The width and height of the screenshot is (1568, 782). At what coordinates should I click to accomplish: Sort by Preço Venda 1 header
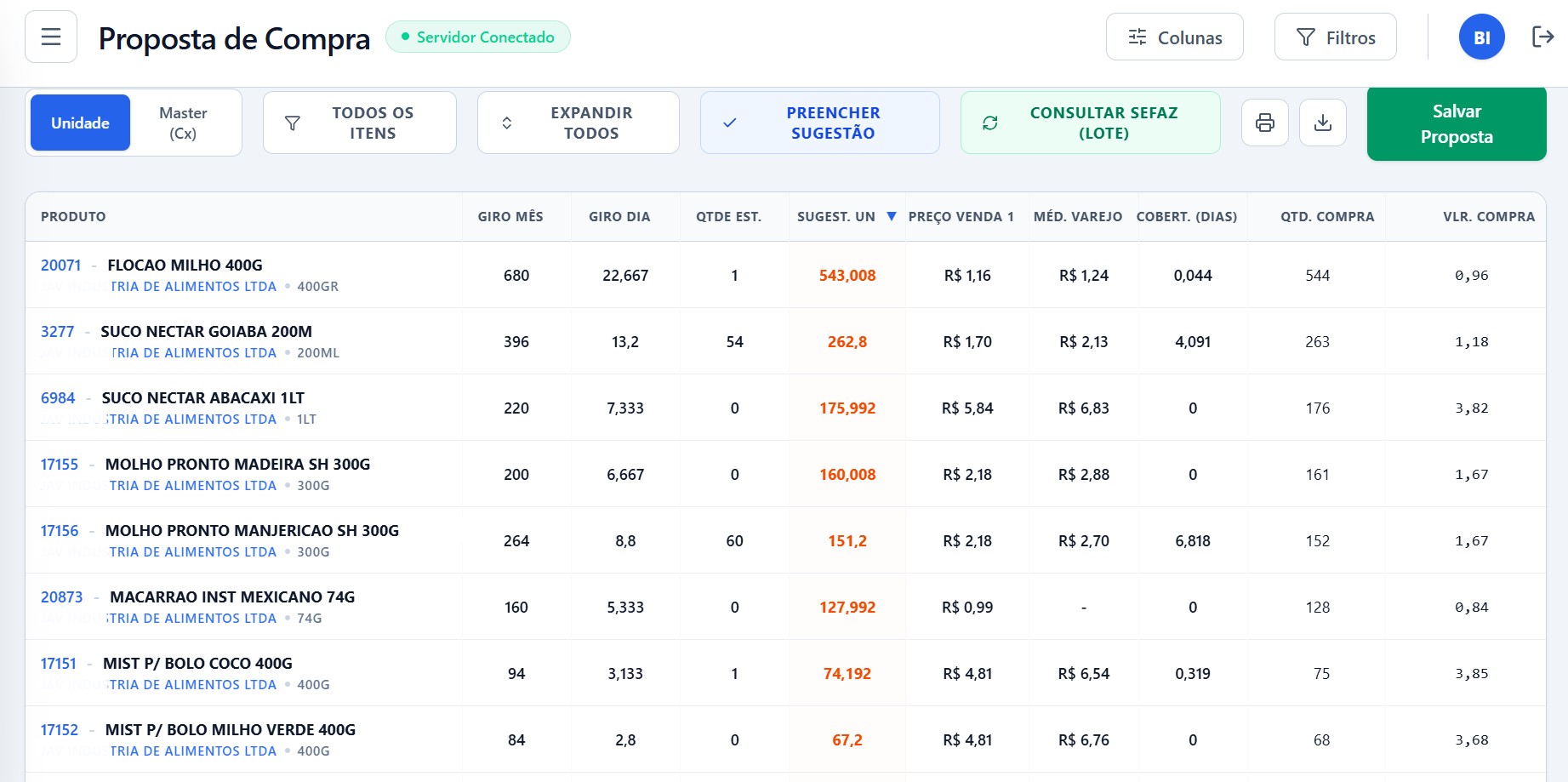961,216
